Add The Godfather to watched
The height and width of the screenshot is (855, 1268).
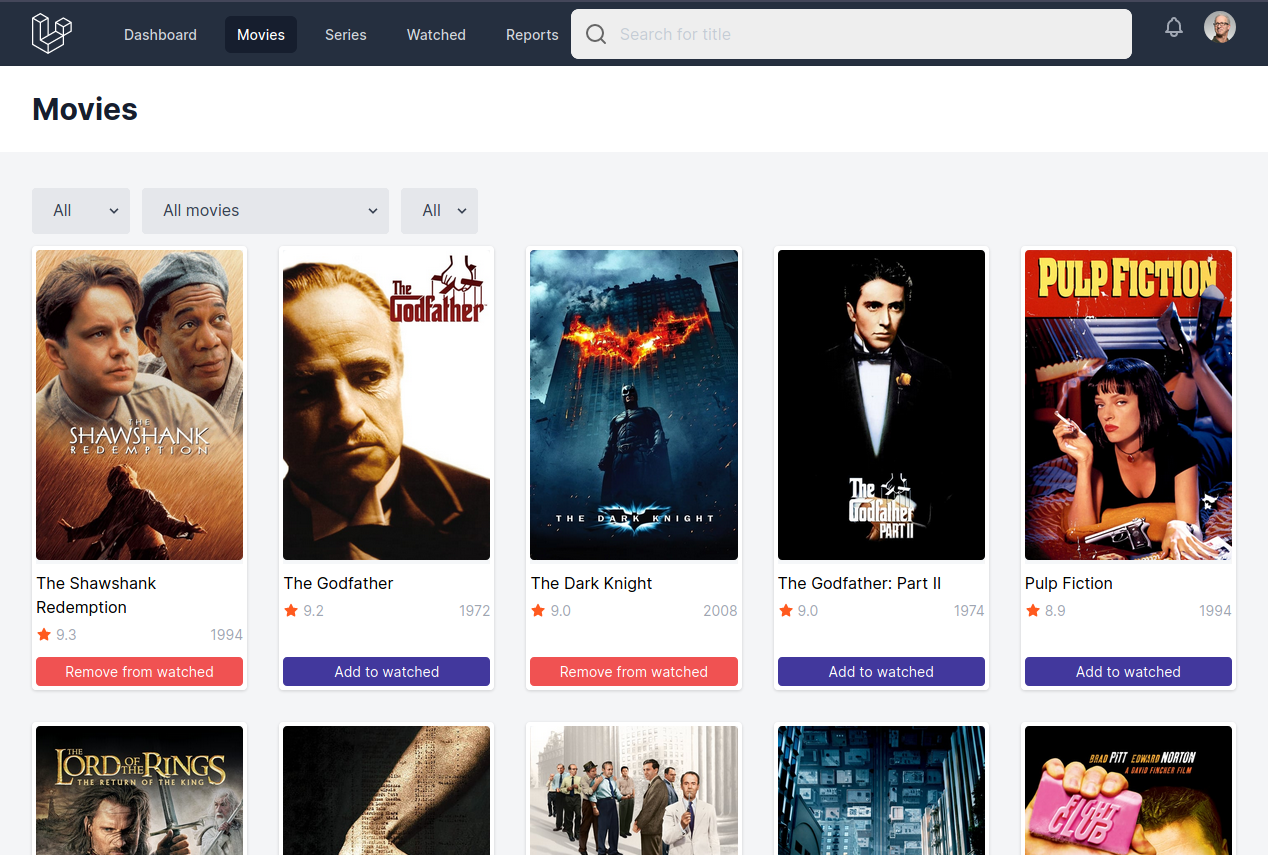(x=386, y=672)
